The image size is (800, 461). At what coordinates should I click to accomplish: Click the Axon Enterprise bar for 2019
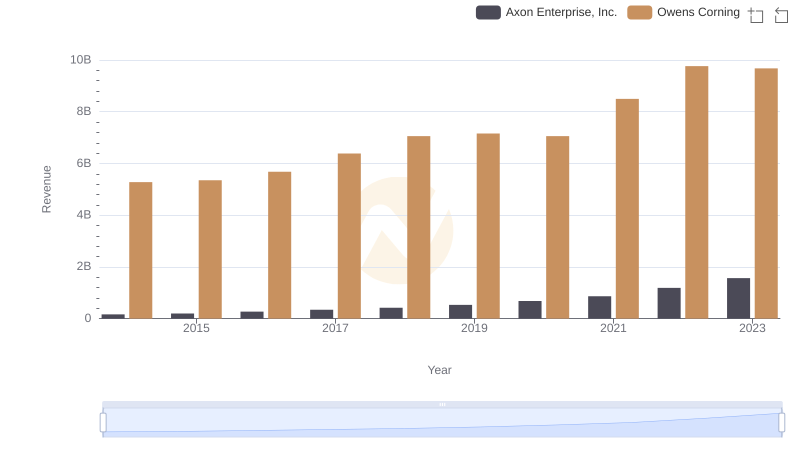pos(461,312)
